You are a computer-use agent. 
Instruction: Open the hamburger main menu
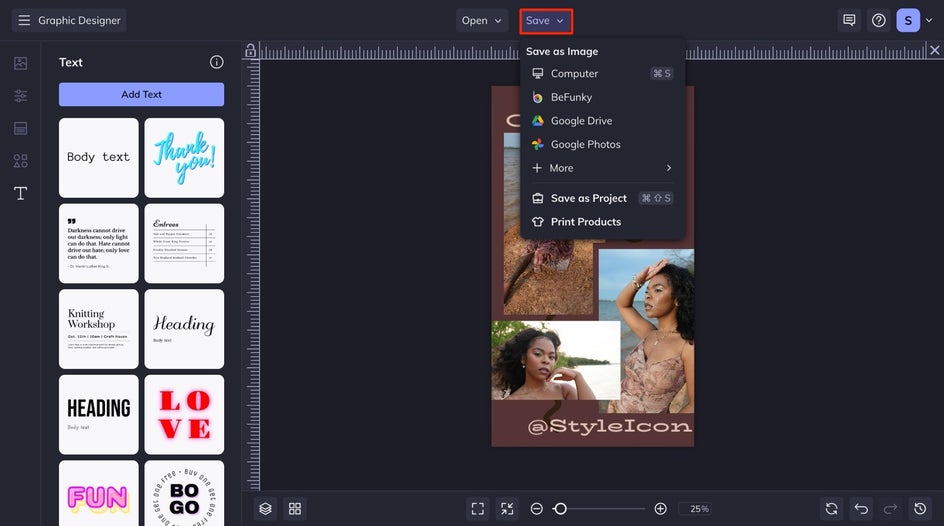pos(24,20)
